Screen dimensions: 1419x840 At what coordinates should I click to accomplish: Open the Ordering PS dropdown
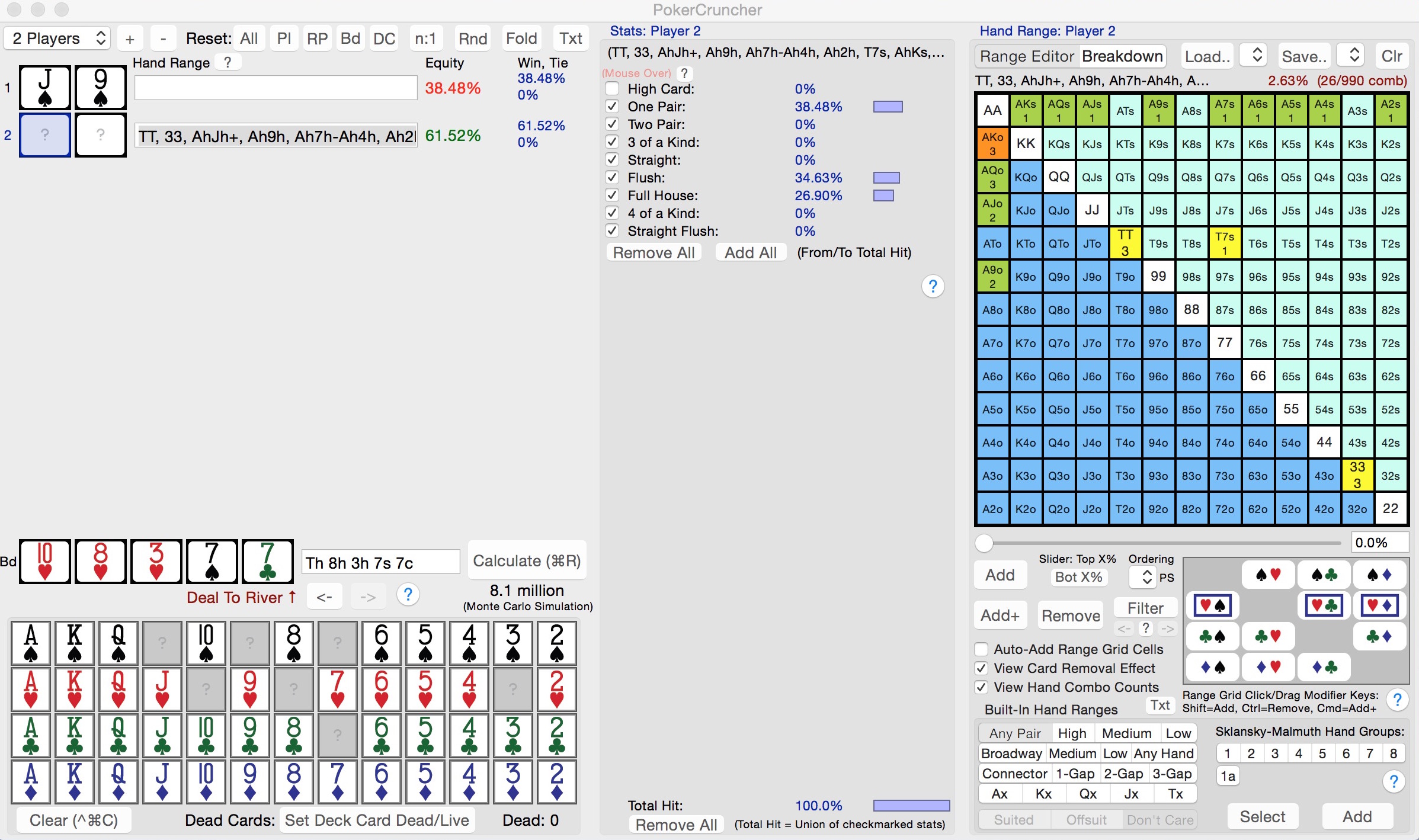(x=1143, y=577)
